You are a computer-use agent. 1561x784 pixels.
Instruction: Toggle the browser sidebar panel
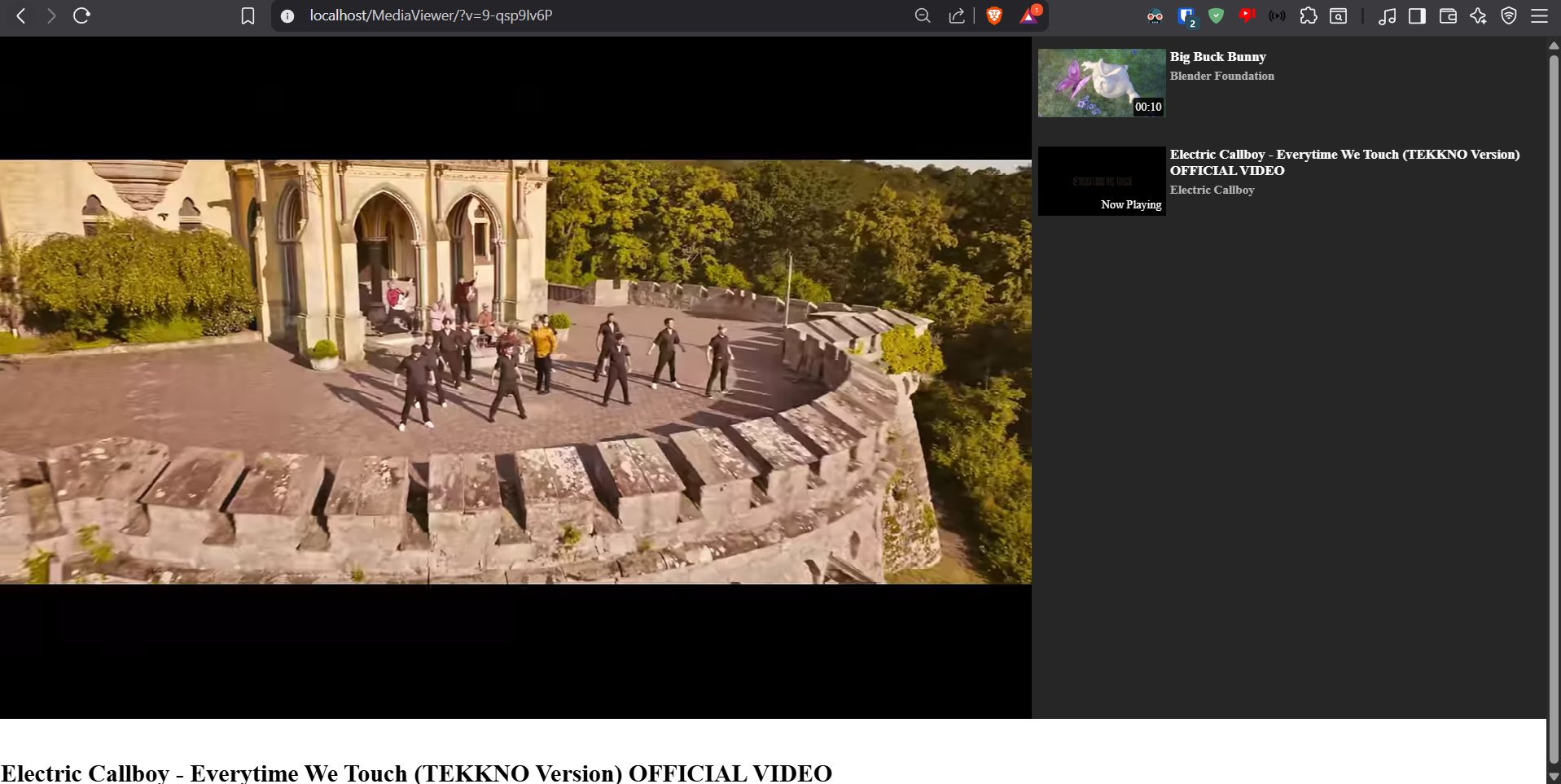[x=1417, y=15]
